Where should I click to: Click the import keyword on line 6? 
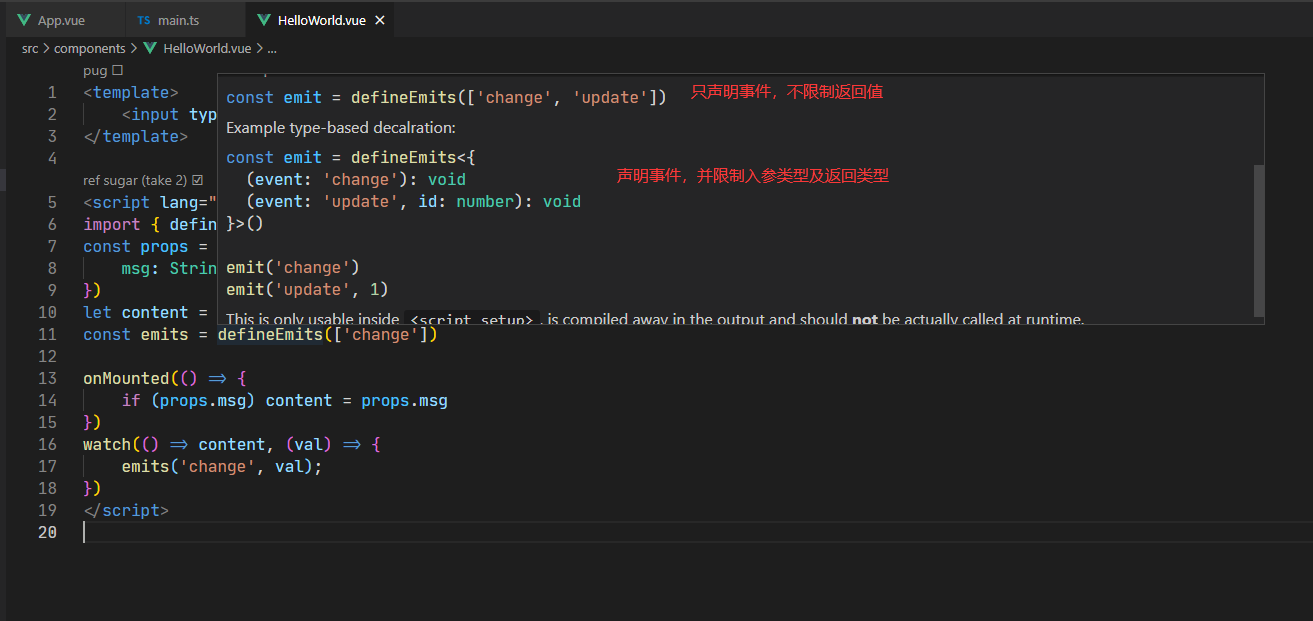tap(112, 224)
